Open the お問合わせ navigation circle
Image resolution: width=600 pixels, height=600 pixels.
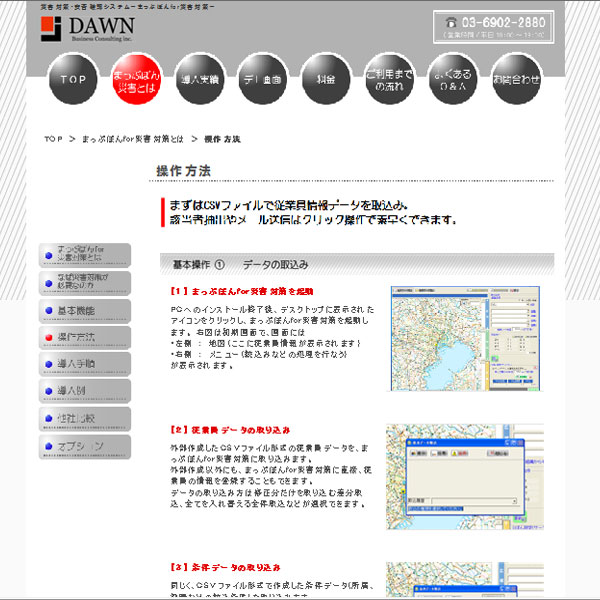(x=516, y=79)
